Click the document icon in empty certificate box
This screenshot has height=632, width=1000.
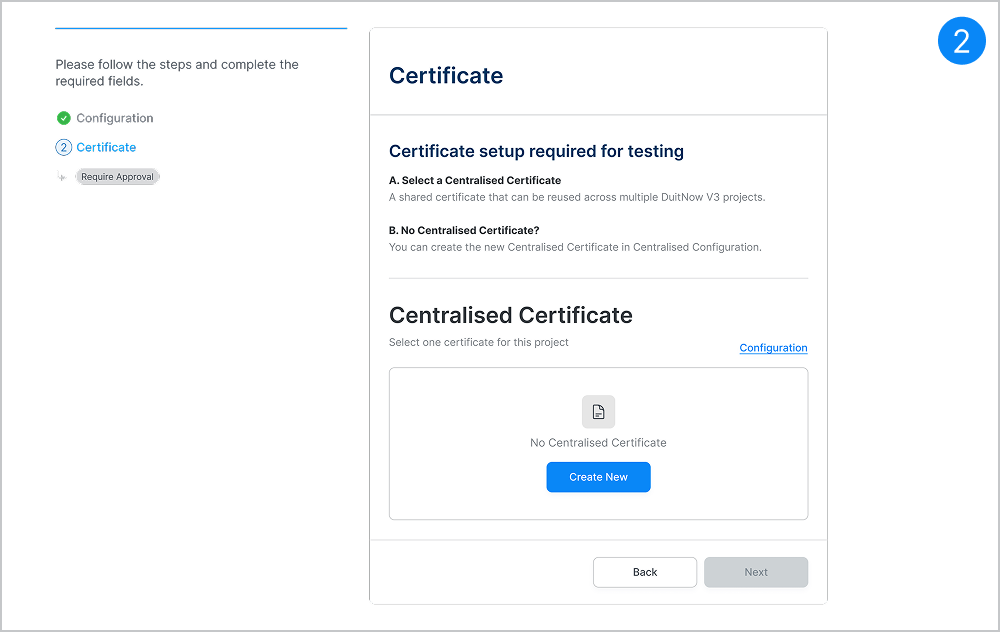pyautogui.click(x=598, y=412)
